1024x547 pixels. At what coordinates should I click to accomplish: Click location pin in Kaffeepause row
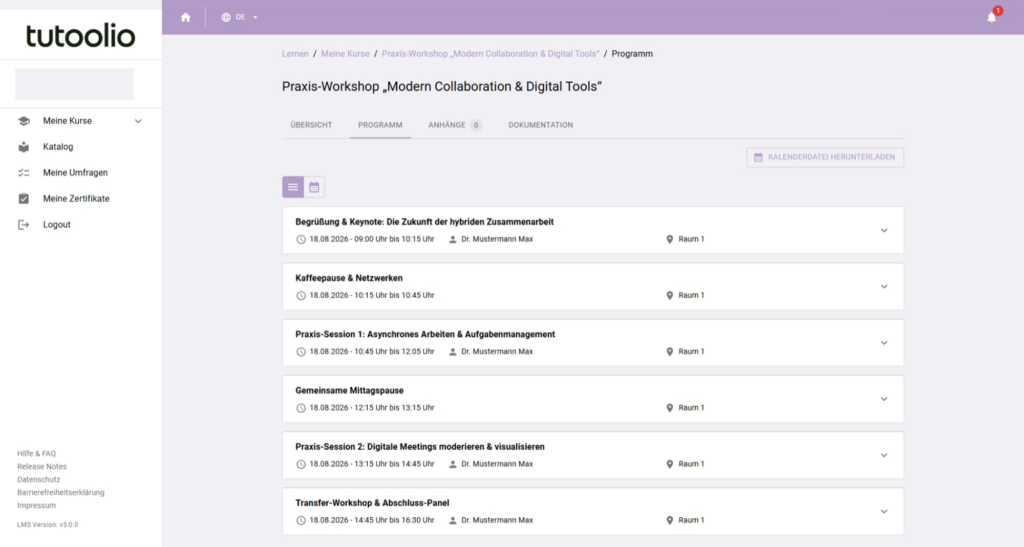[669, 296]
